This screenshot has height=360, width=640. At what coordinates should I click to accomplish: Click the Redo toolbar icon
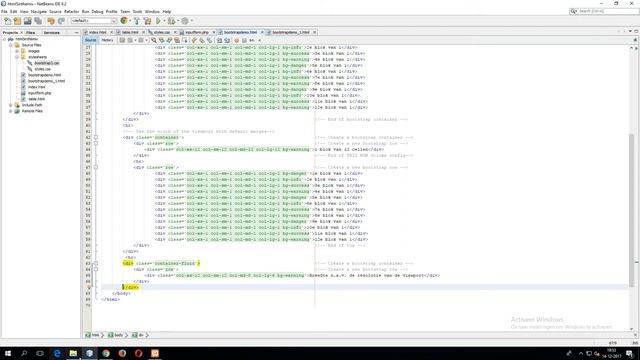61,21
